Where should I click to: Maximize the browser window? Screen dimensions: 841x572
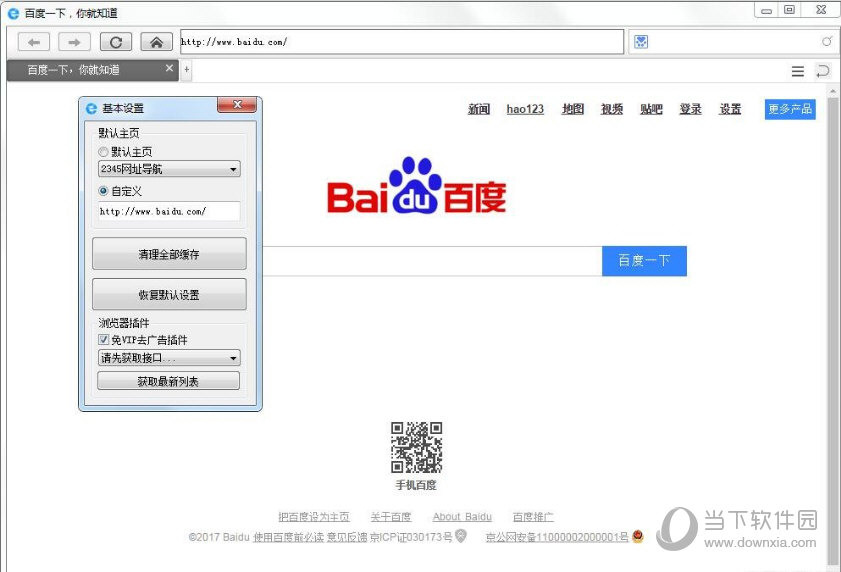(790, 10)
